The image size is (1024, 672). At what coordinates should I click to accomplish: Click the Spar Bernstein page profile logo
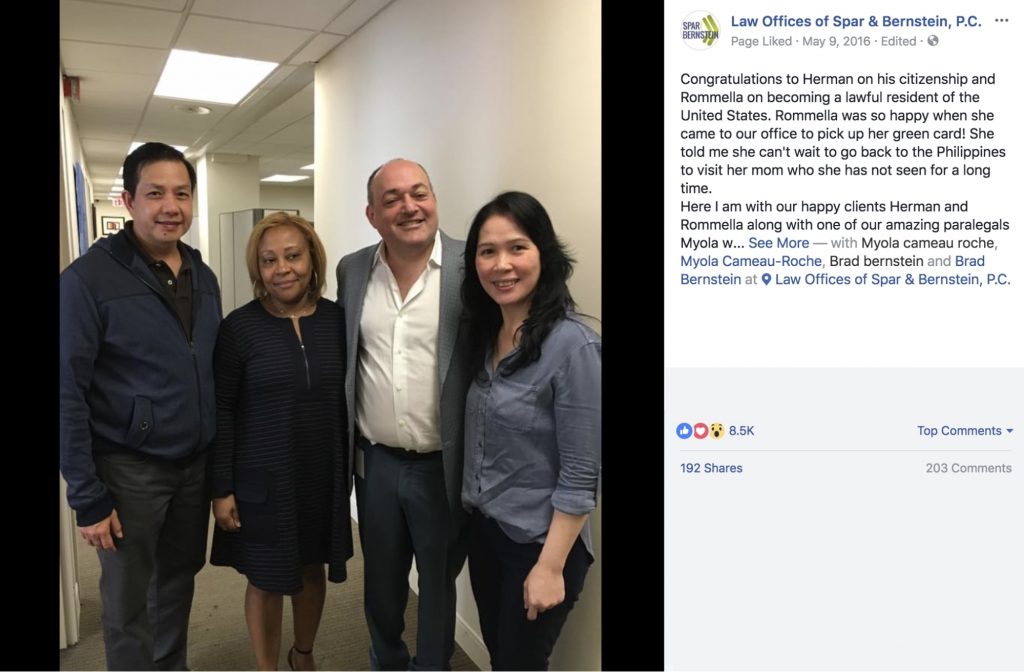click(x=699, y=30)
